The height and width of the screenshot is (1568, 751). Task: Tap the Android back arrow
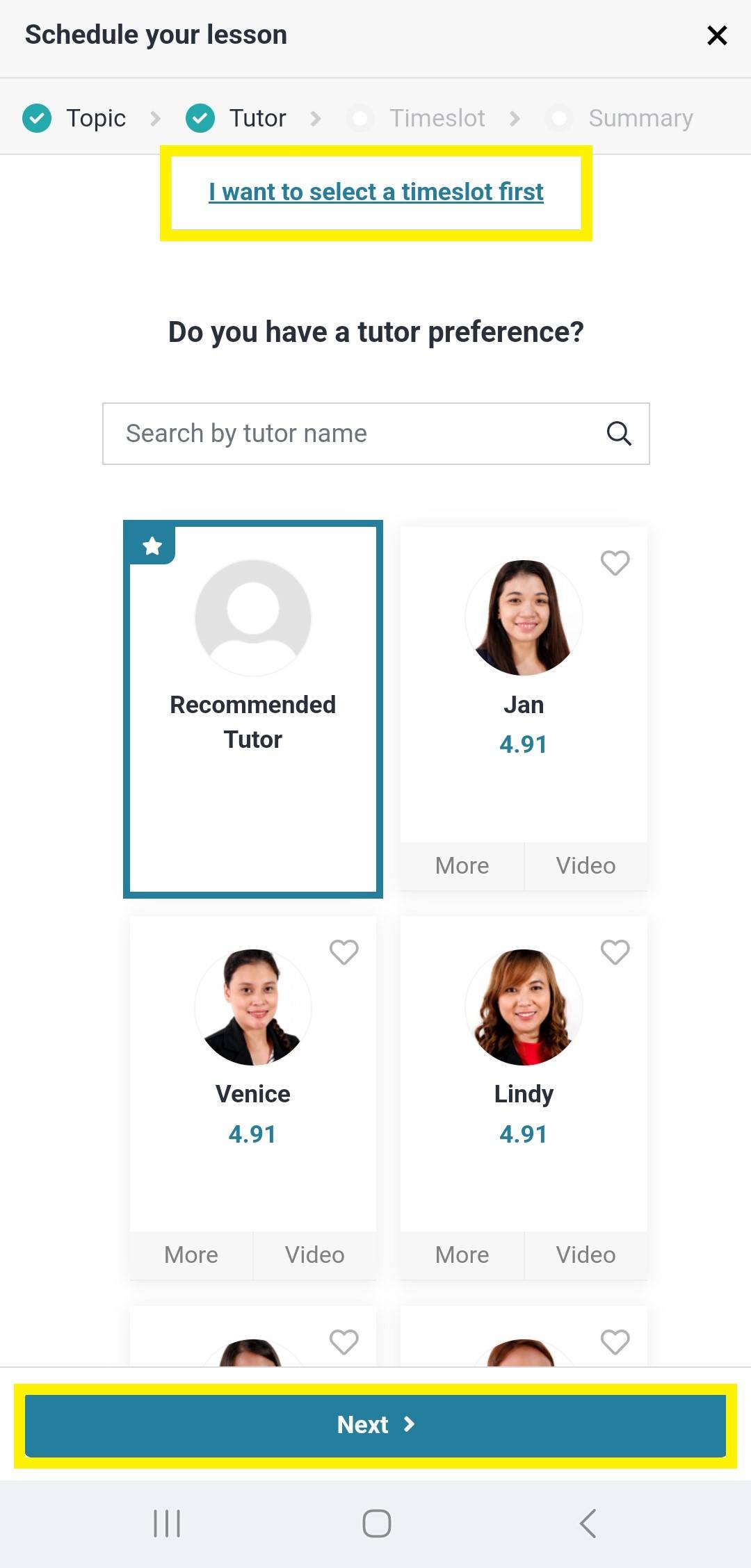click(x=588, y=1524)
